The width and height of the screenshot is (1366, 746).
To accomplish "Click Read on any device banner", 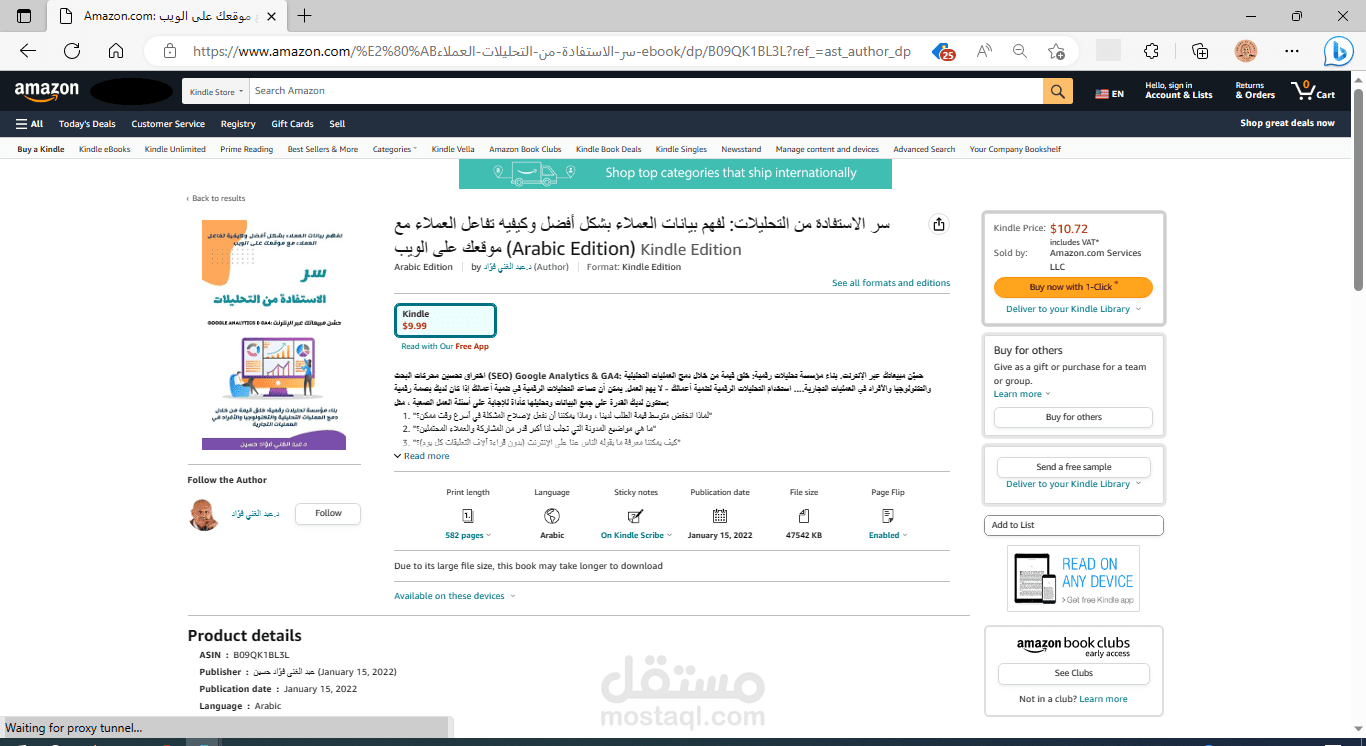I will click(x=1073, y=579).
